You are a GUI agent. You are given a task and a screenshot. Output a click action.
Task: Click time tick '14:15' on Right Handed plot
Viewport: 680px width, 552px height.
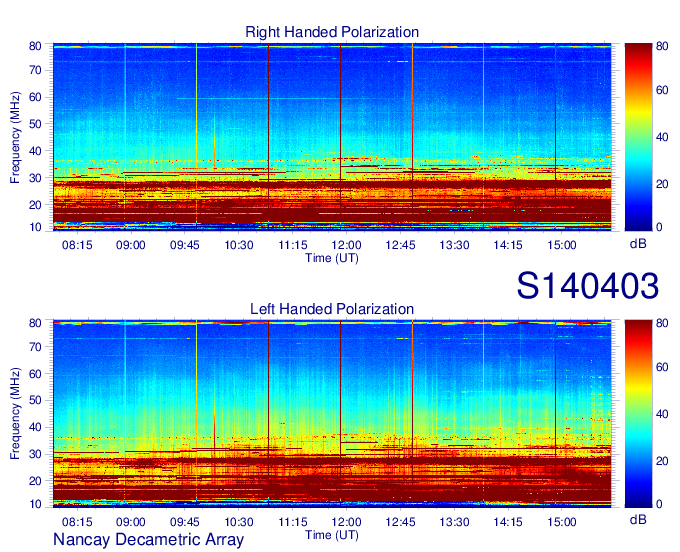coord(508,245)
